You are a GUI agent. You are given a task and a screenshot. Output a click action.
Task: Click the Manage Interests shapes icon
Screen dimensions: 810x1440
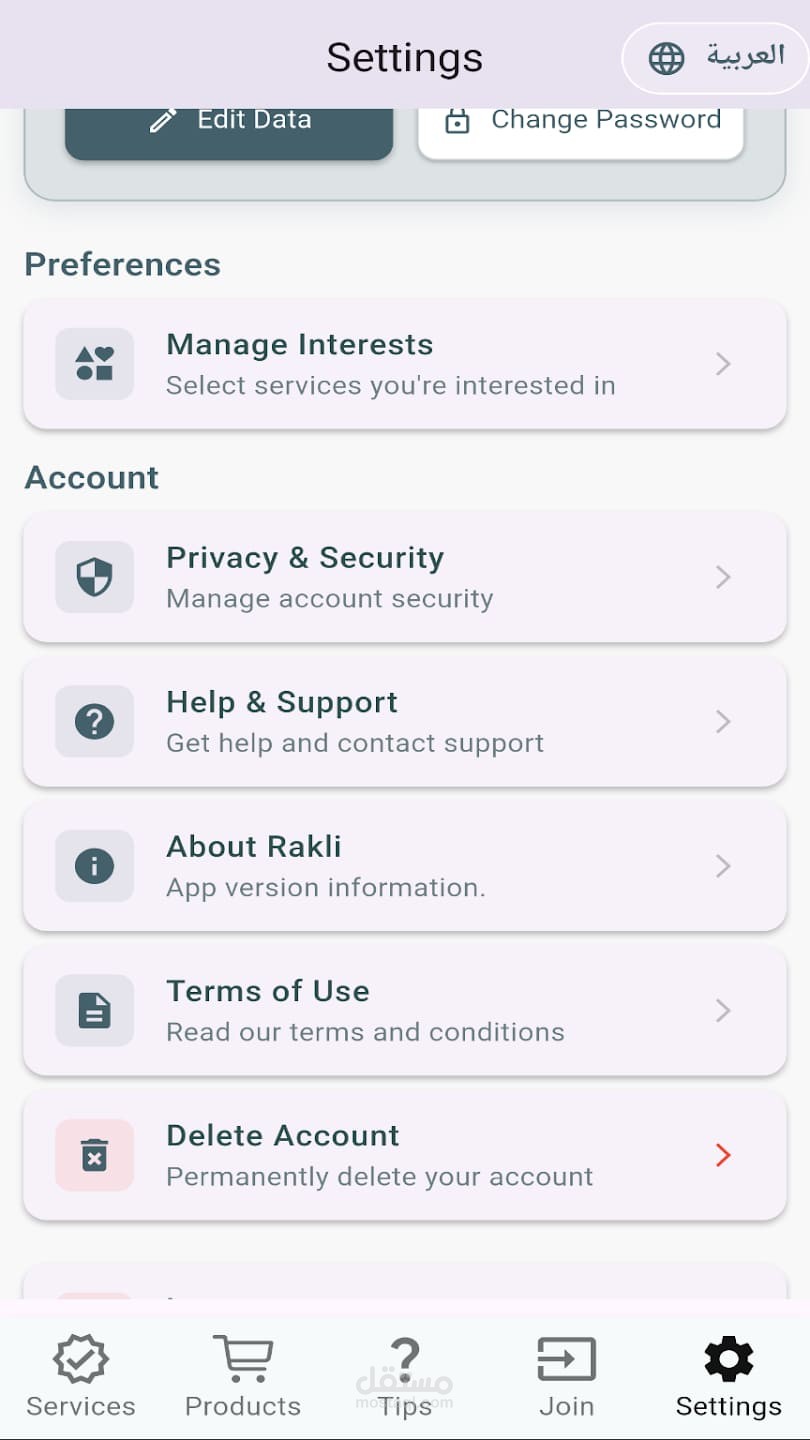click(x=94, y=364)
